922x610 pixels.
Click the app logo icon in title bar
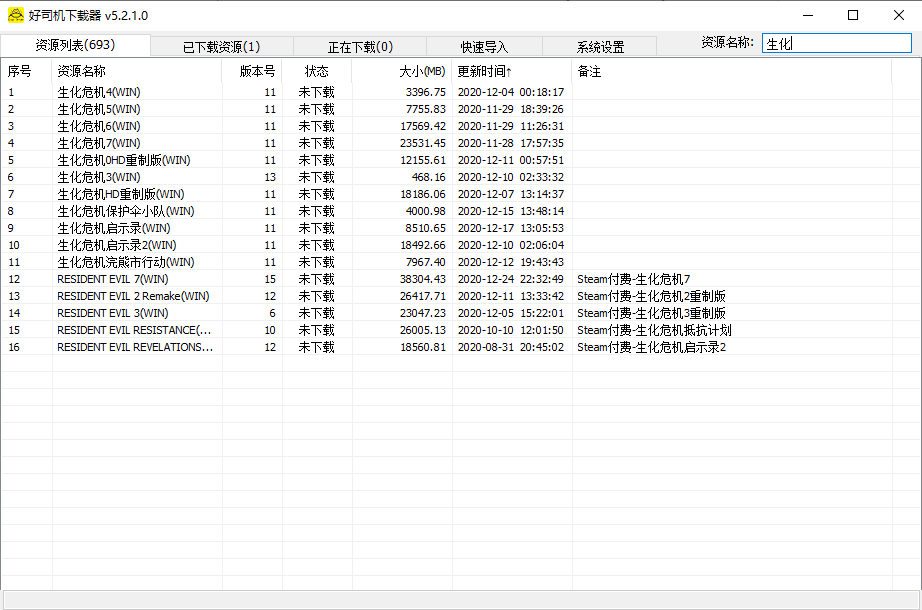[16, 15]
